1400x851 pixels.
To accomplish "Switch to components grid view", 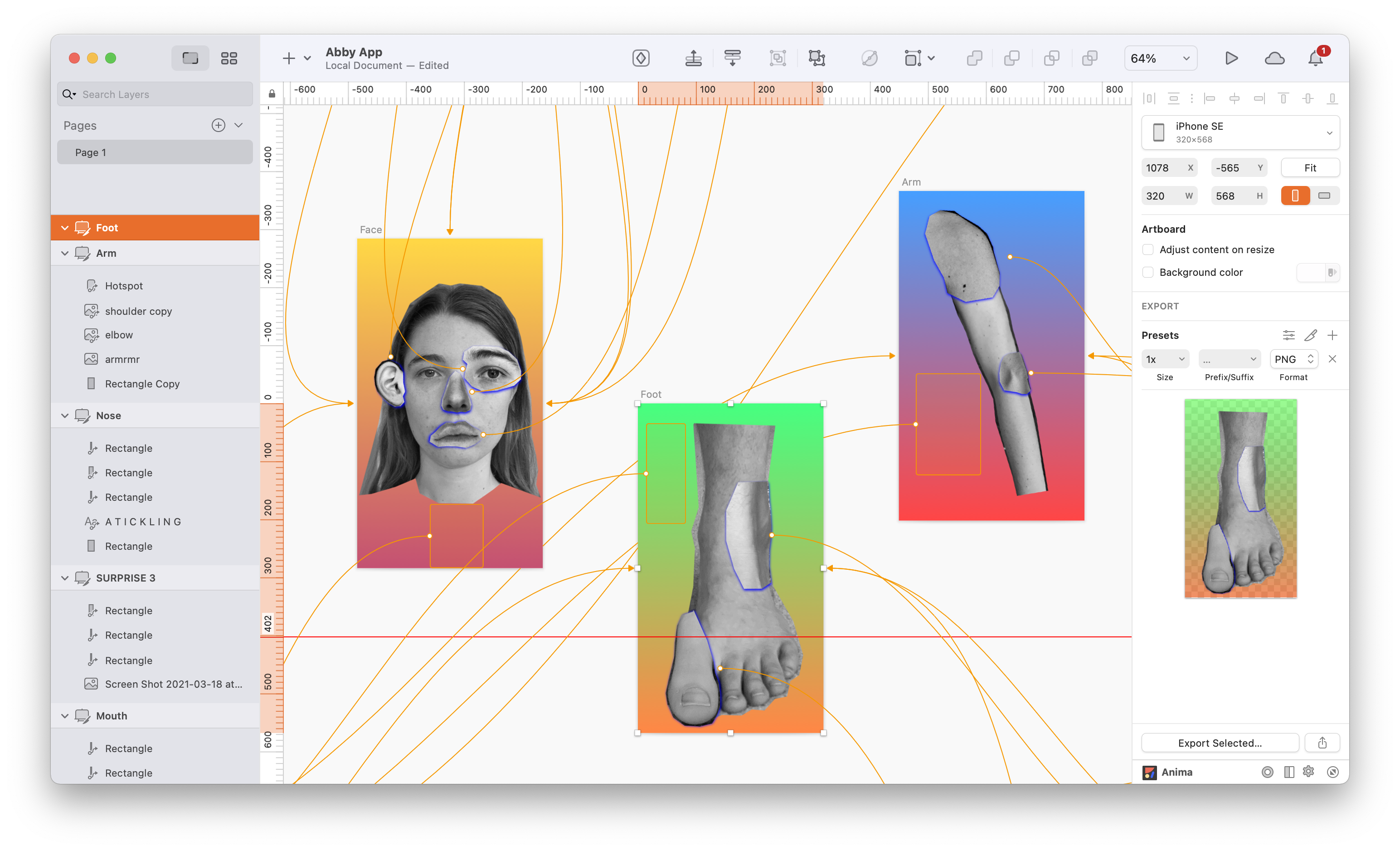I will point(229,58).
